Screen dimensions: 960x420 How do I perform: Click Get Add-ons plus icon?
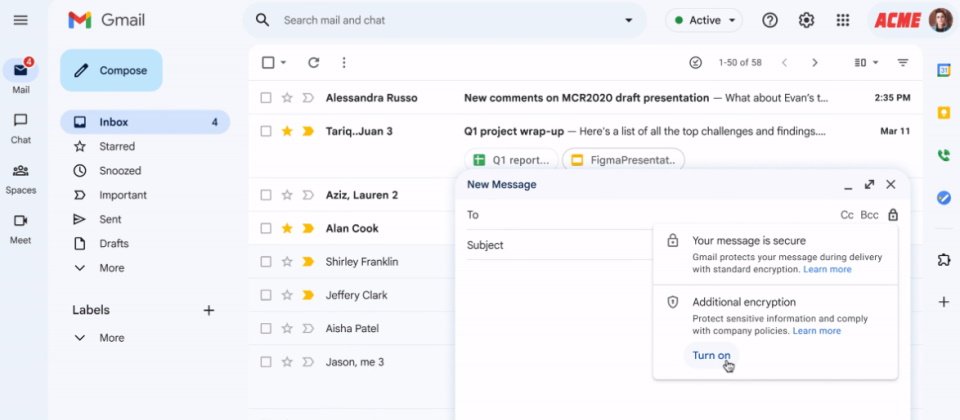click(x=943, y=302)
